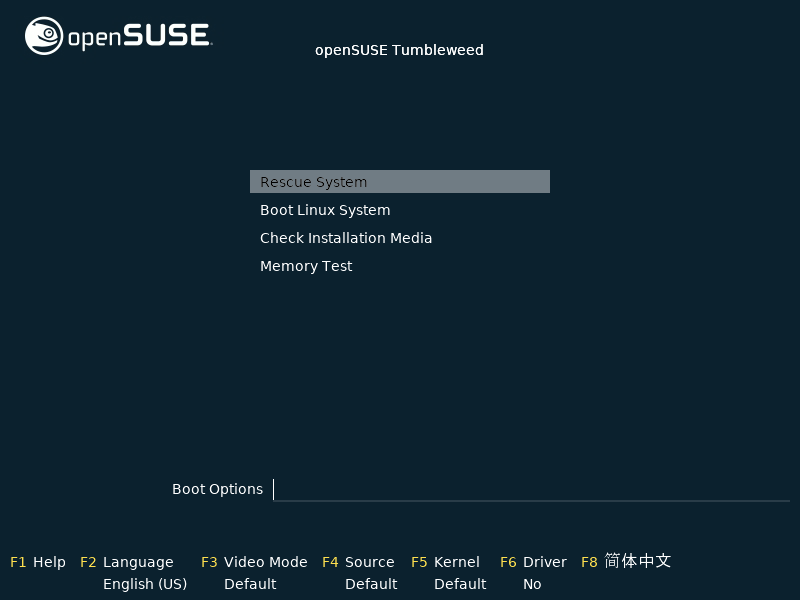Select the Default kernel setting
The image size is (800, 600).
pyautogui.click(x=460, y=584)
